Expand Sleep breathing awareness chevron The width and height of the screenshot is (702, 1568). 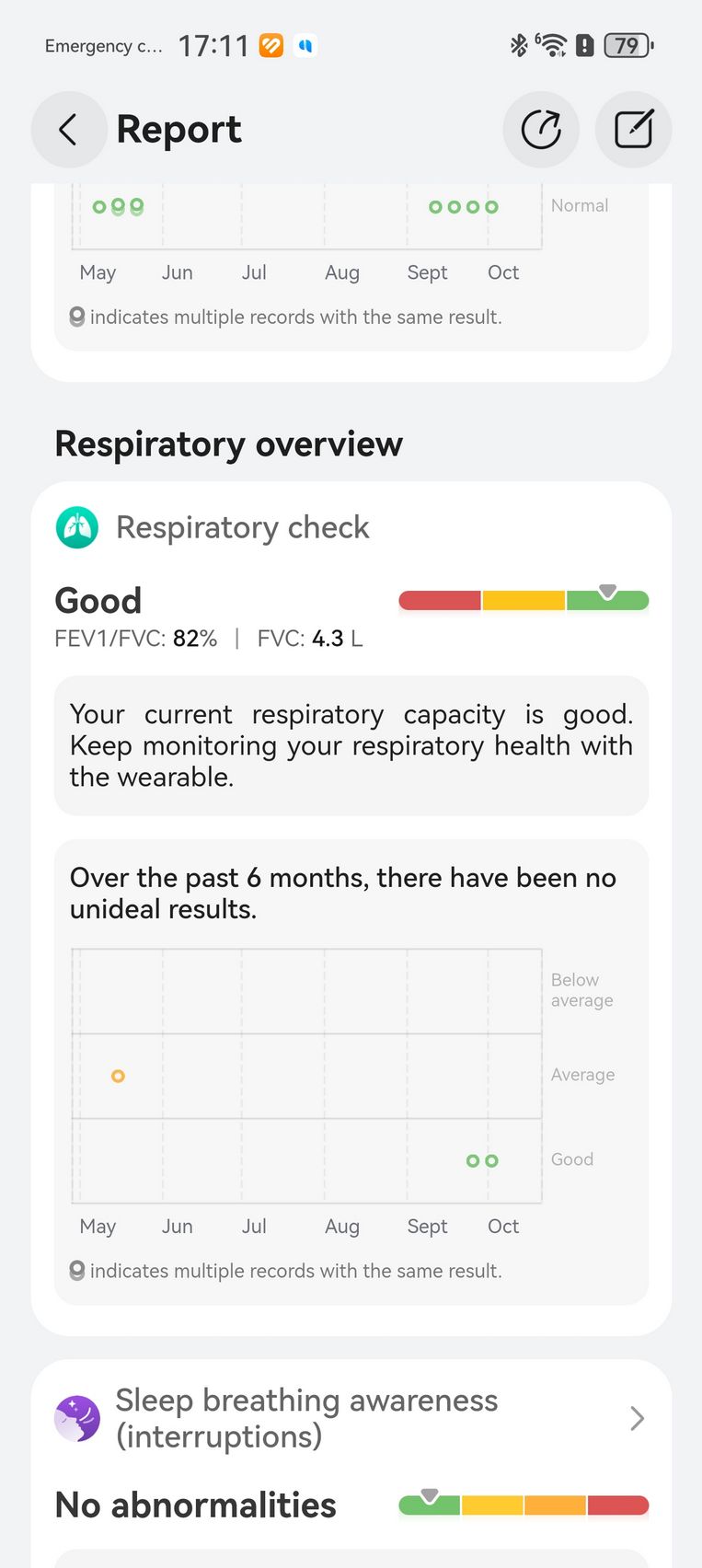[x=637, y=1418]
